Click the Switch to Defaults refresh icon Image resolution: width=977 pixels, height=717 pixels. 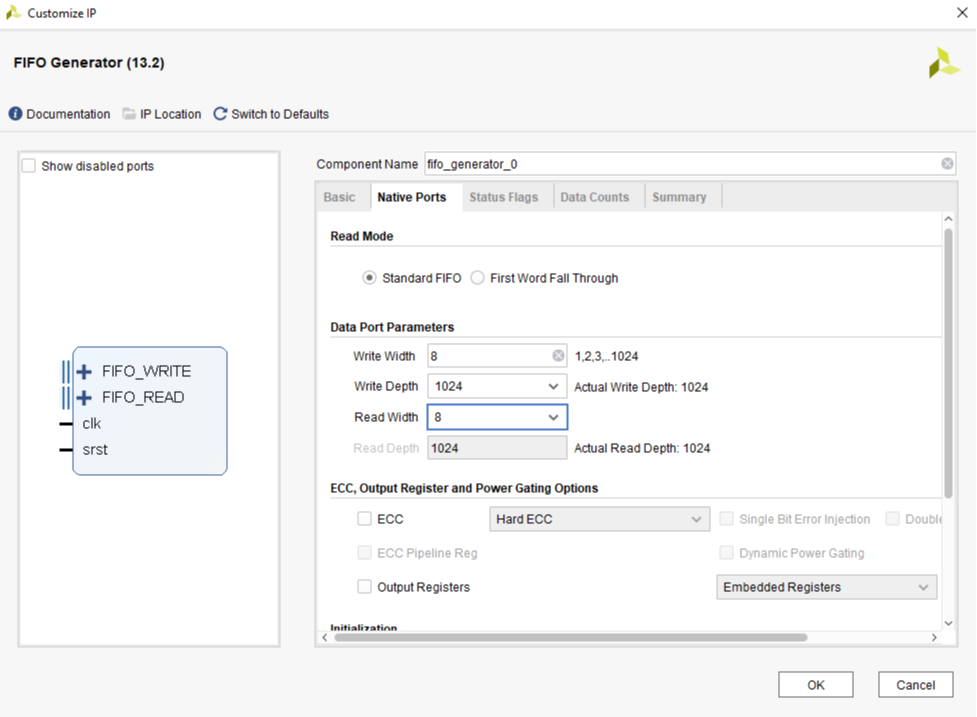pos(220,114)
